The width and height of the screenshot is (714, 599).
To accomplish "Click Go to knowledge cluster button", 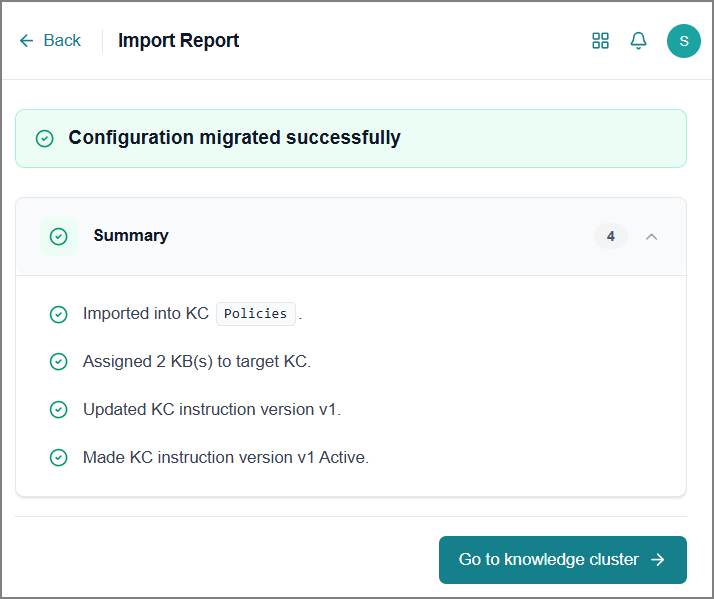I will [562, 559].
